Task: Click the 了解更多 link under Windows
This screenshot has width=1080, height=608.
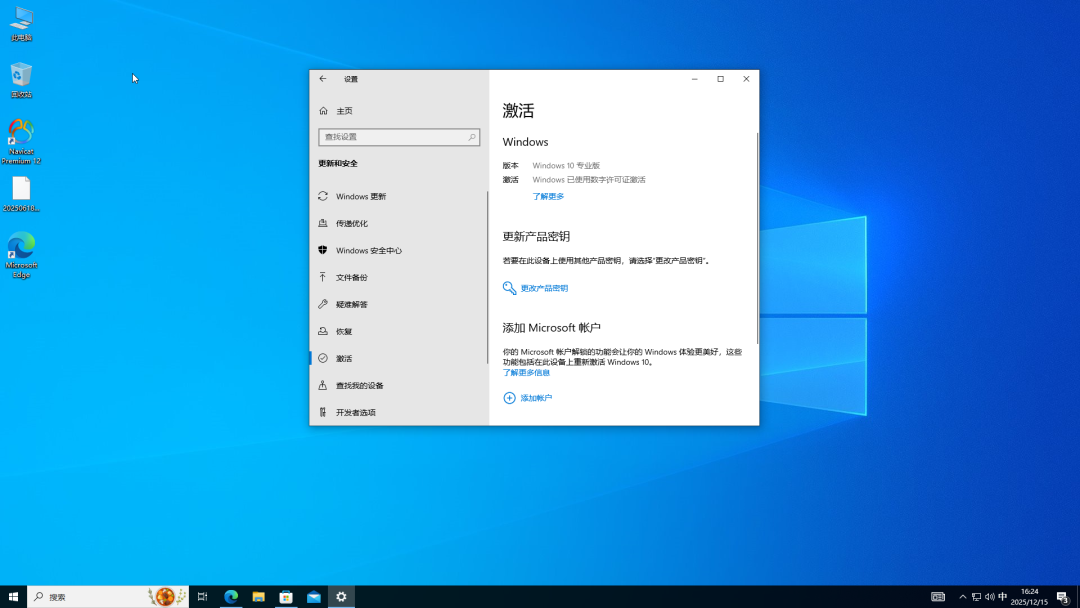Action: click(x=548, y=196)
